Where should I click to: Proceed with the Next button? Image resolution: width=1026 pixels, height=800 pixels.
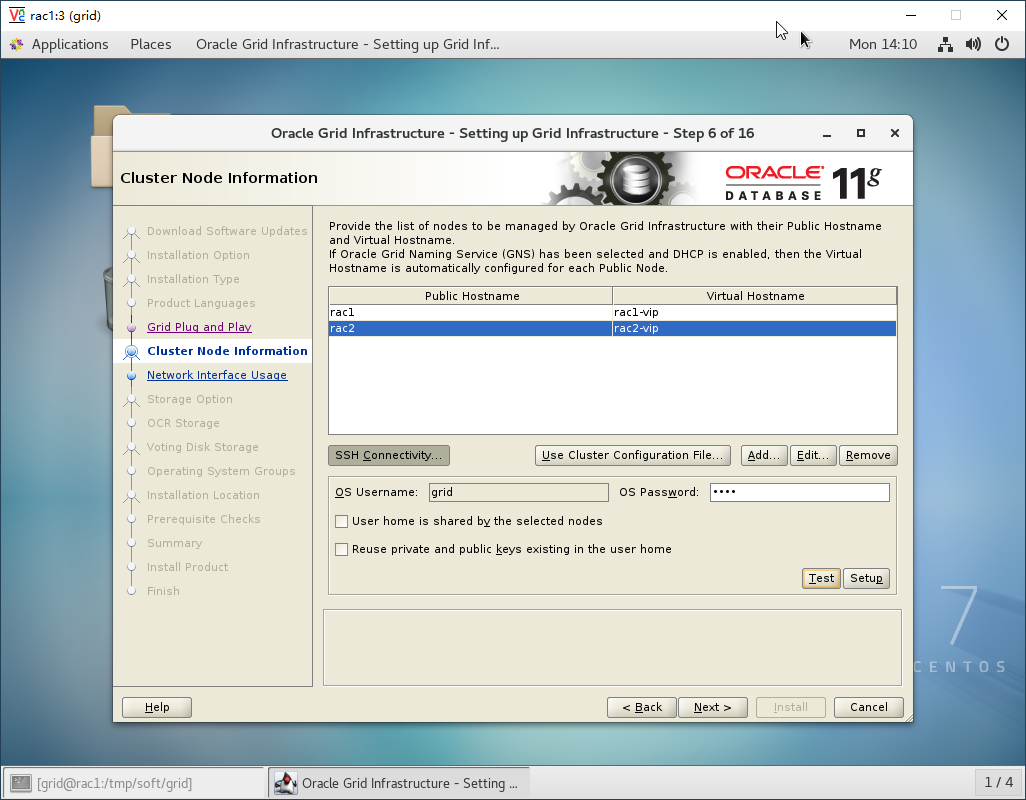[713, 707]
